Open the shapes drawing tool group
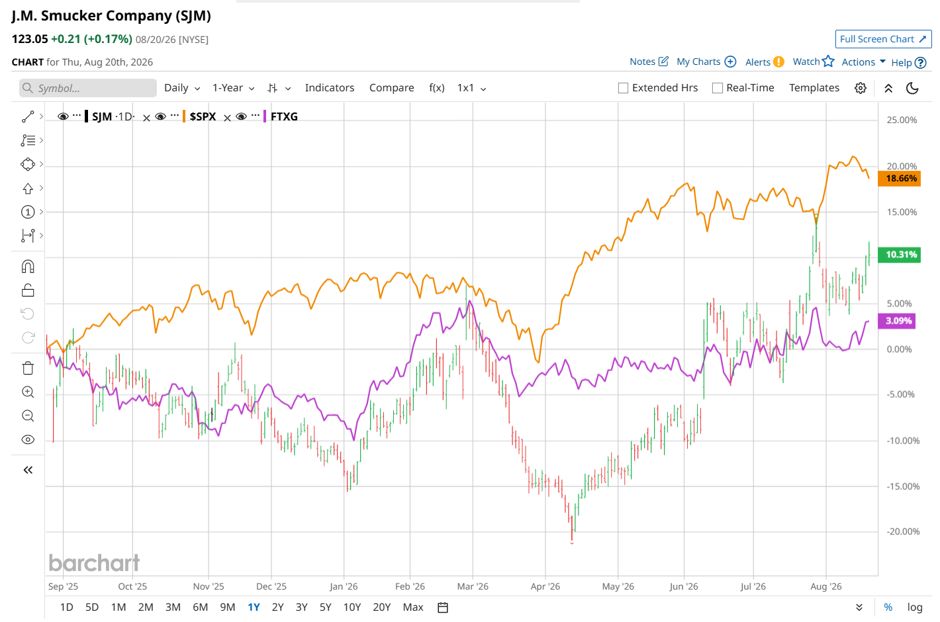Image resolution: width=940 pixels, height=622 pixels. point(28,164)
